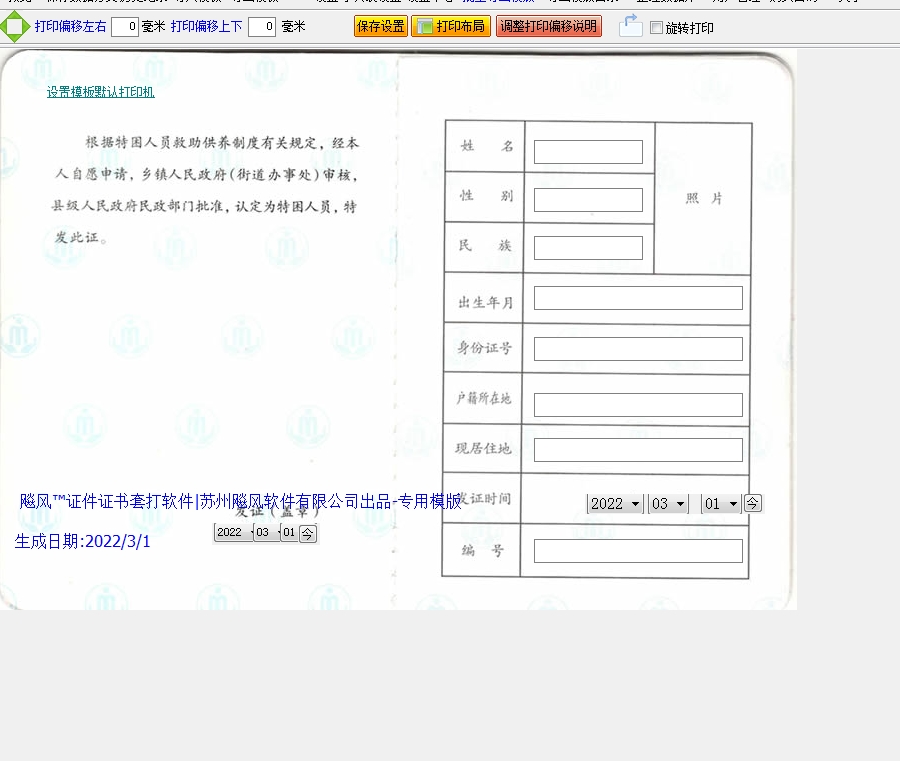The width and height of the screenshot is (900, 761).
Task: Click the 保存设置 button
Action: tap(381, 26)
